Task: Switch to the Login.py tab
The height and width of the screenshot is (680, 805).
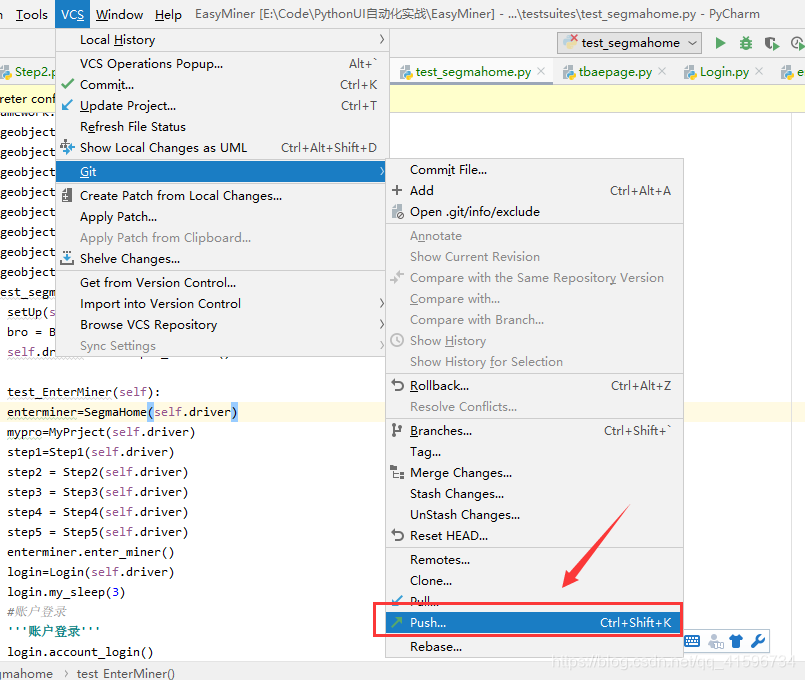Action: [x=724, y=72]
